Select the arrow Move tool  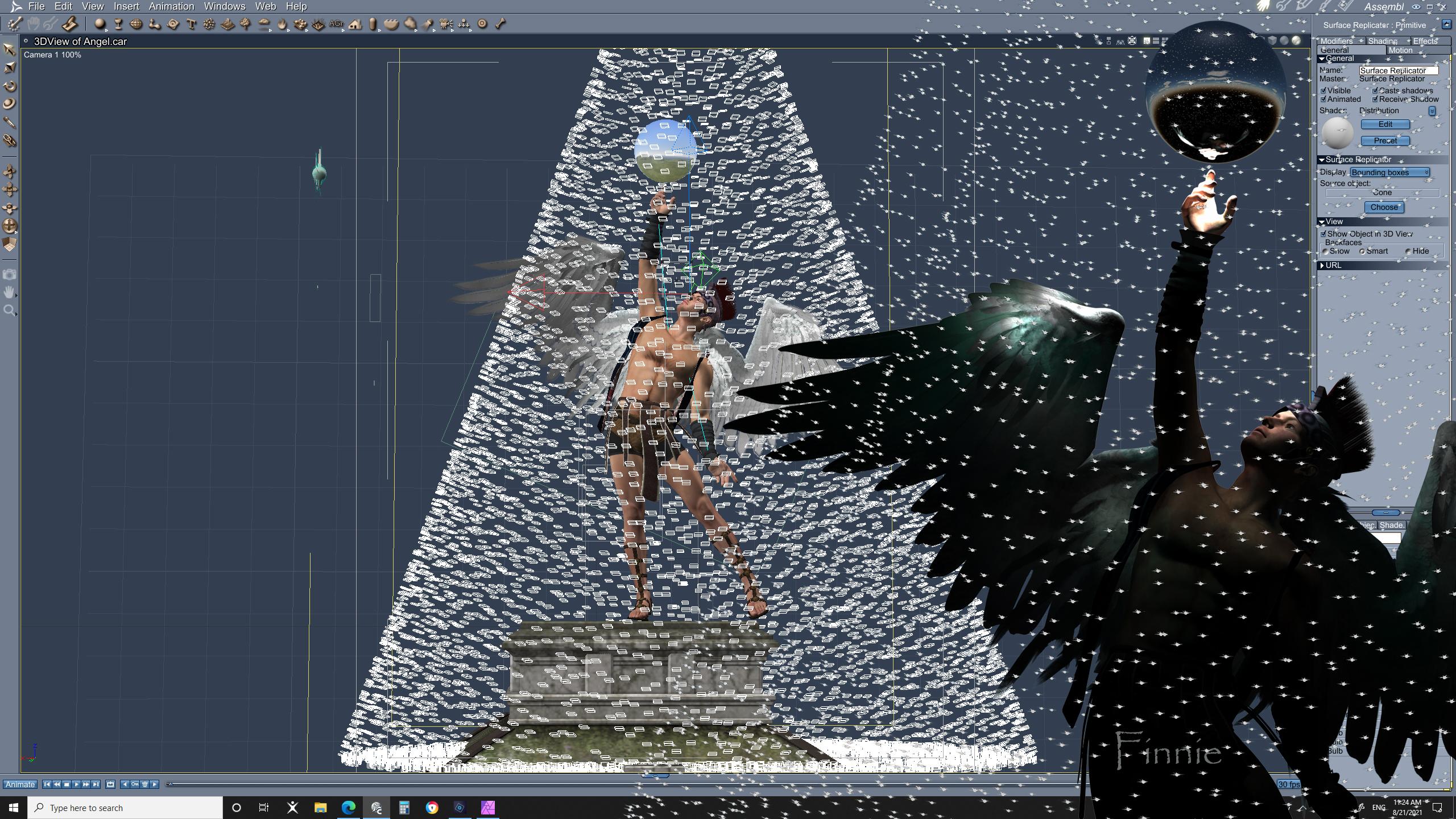tap(9, 49)
